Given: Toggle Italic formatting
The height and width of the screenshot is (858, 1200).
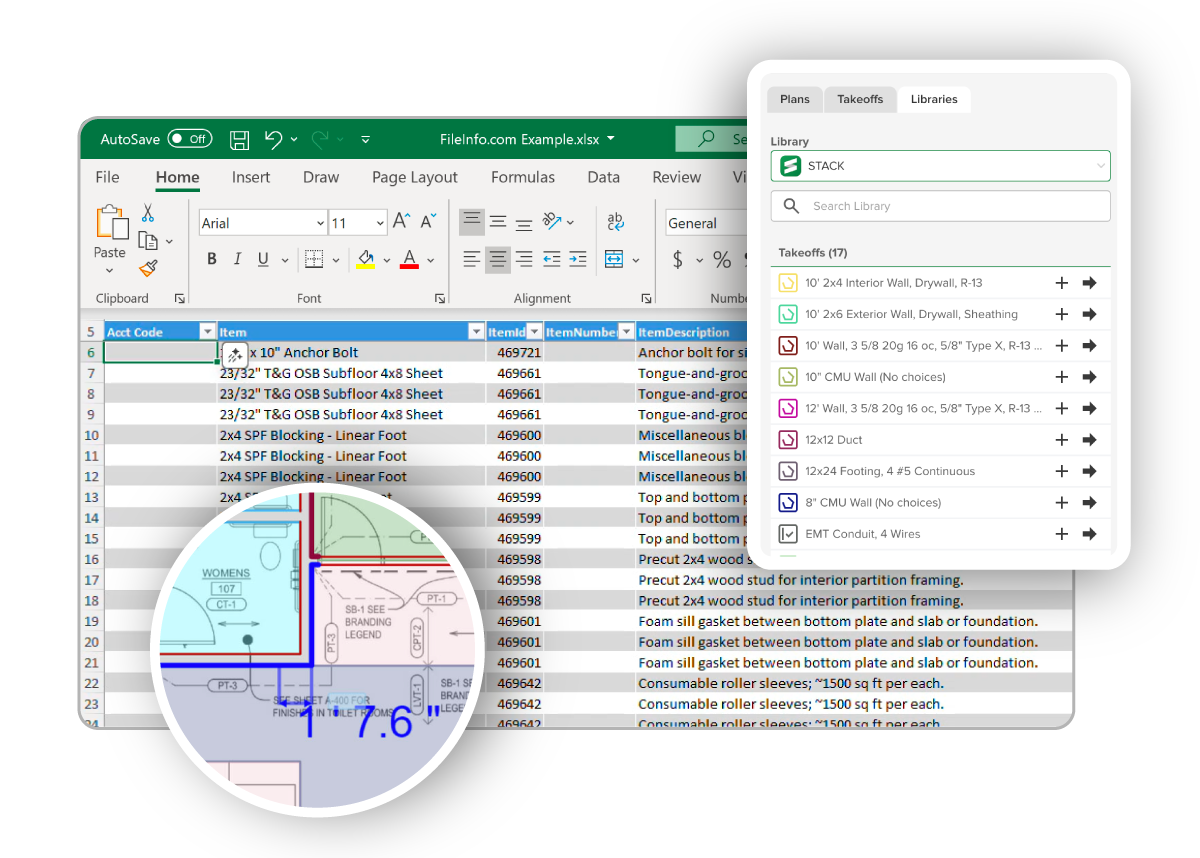Looking at the screenshot, I should (237, 259).
